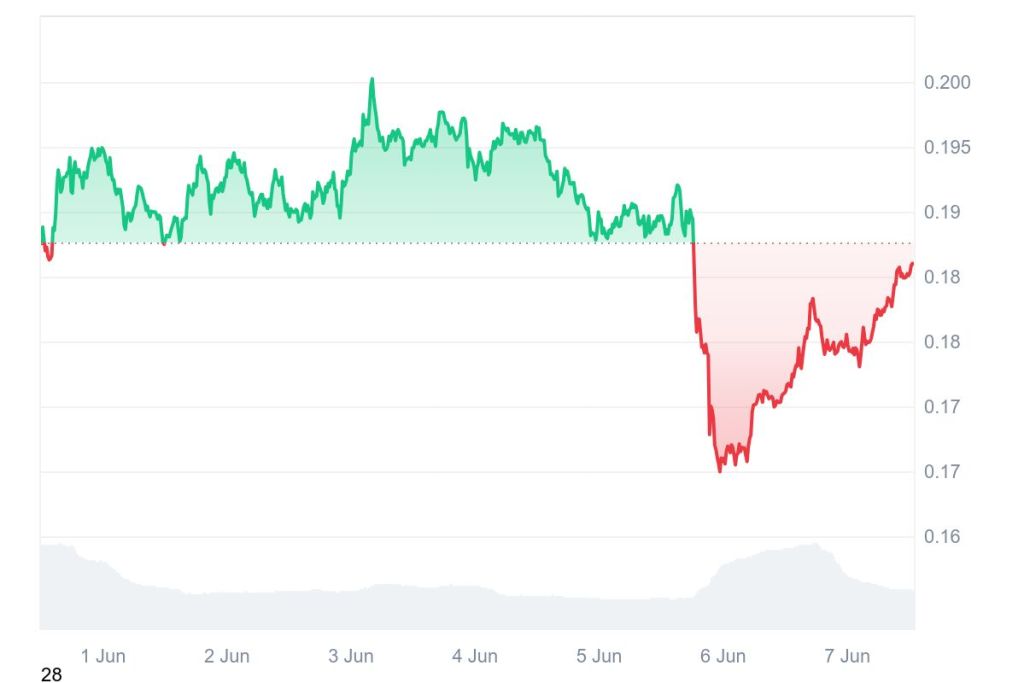Select 4 Jun on the time axis

tap(475, 657)
